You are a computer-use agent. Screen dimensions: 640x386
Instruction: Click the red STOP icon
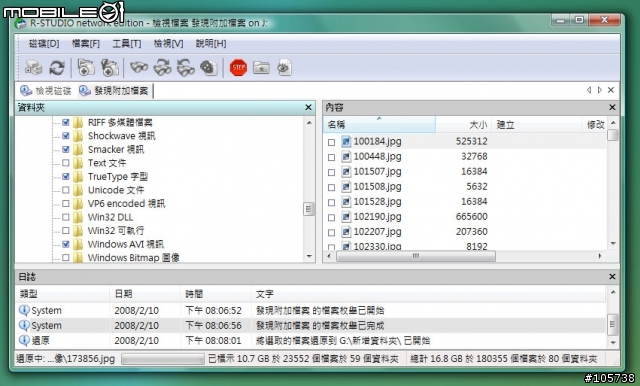click(x=238, y=68)
